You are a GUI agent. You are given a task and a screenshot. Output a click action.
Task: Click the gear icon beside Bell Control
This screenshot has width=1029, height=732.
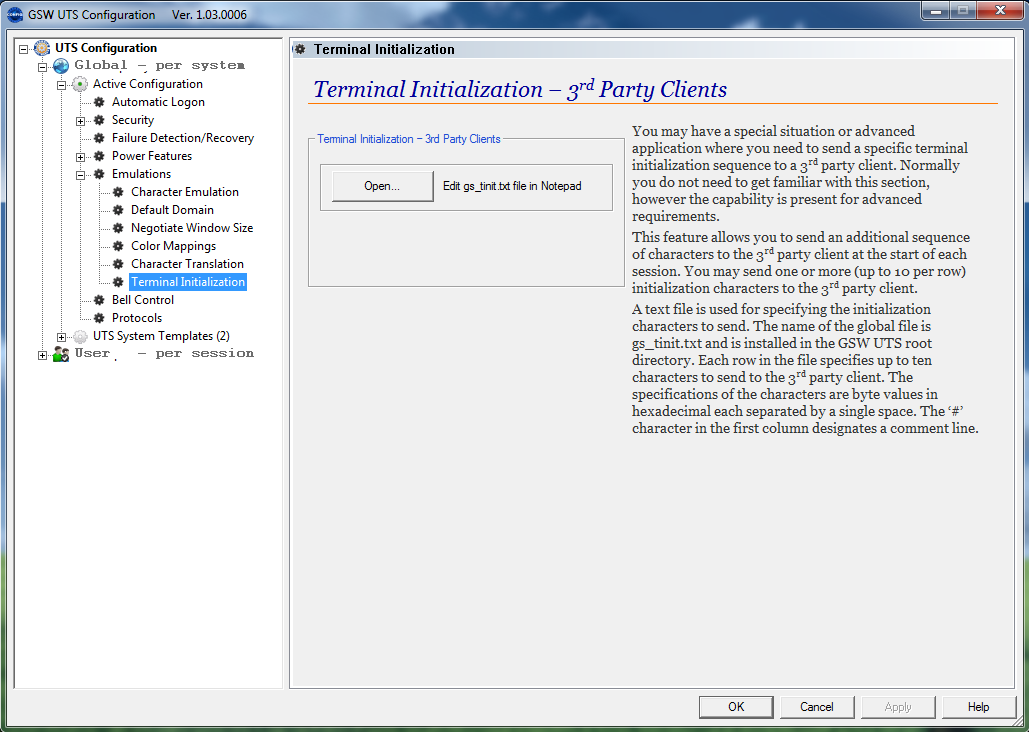tap(99, 300)
